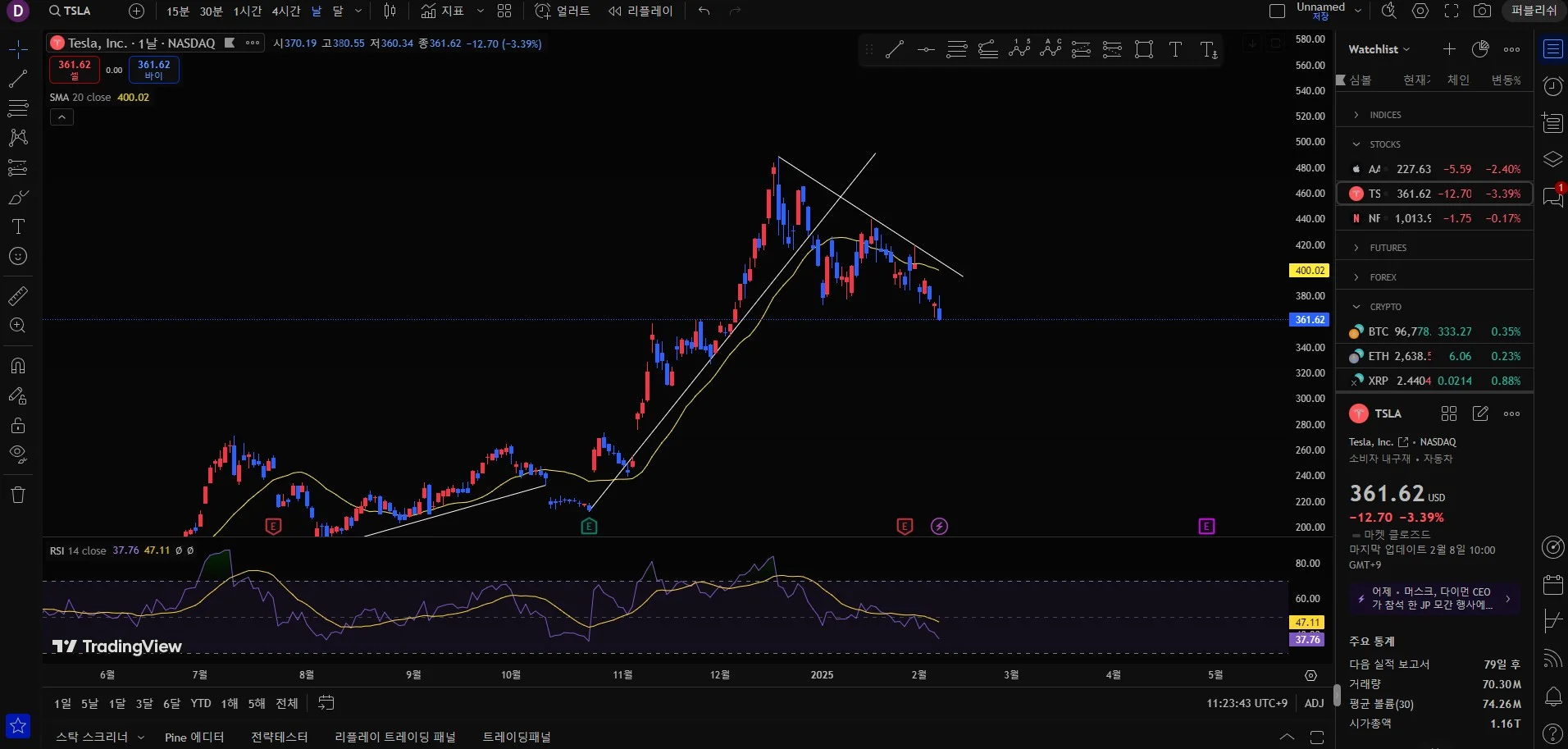1568x749 pixels.
Task: Toggle ADJ price adjustment
Action: click(1314, 703)
